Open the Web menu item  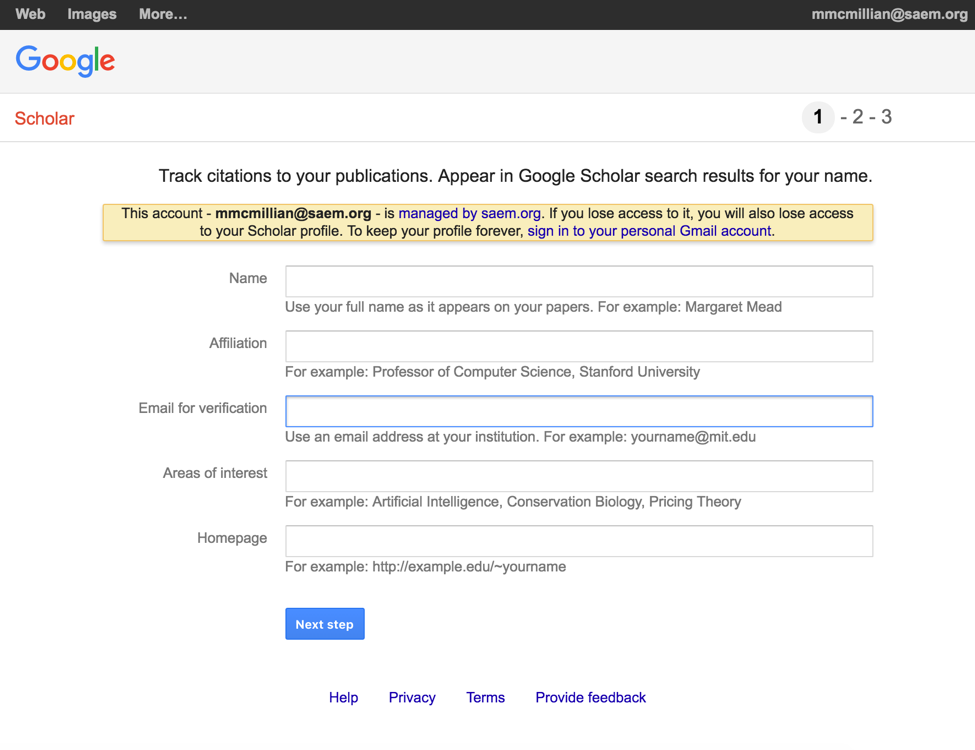coord(30,14)
